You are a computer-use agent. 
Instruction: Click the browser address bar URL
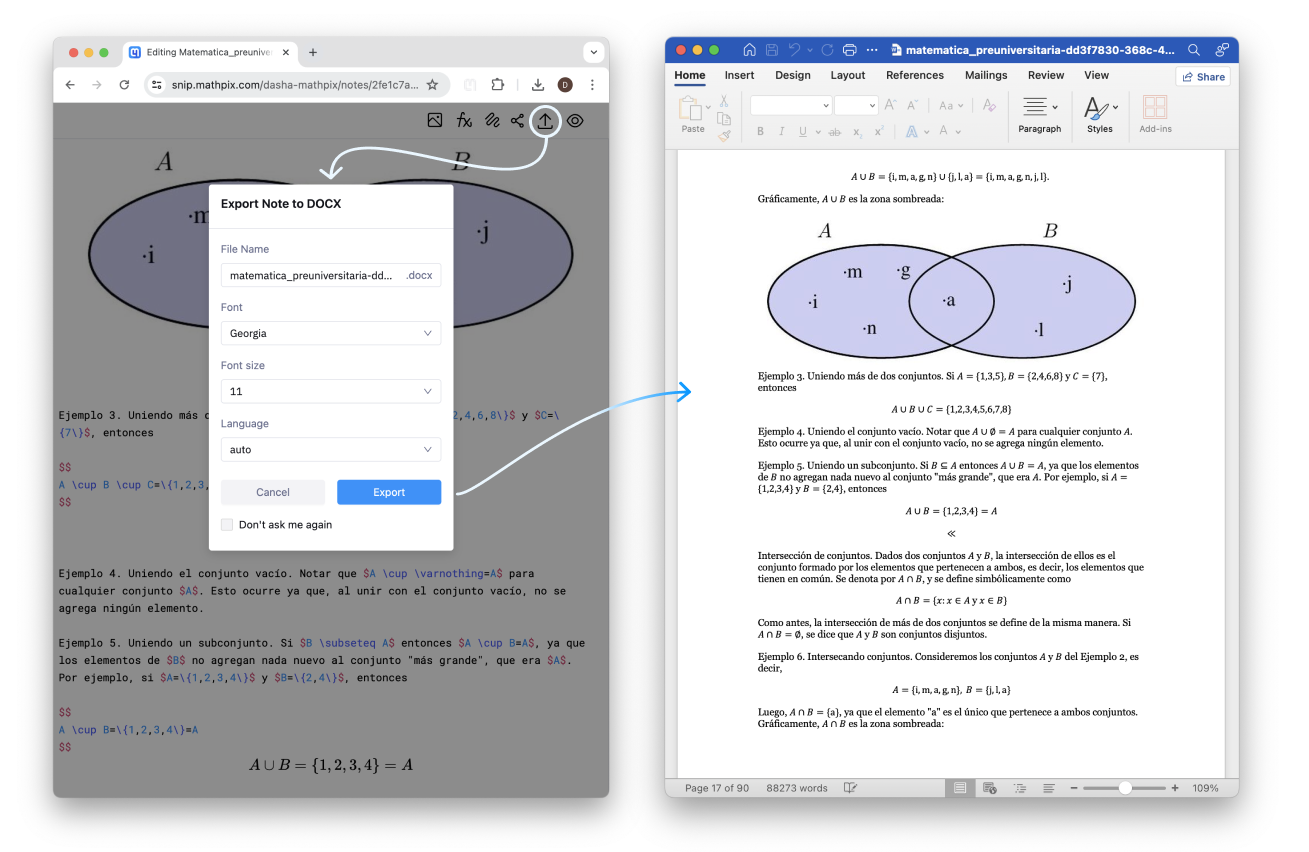295,85
